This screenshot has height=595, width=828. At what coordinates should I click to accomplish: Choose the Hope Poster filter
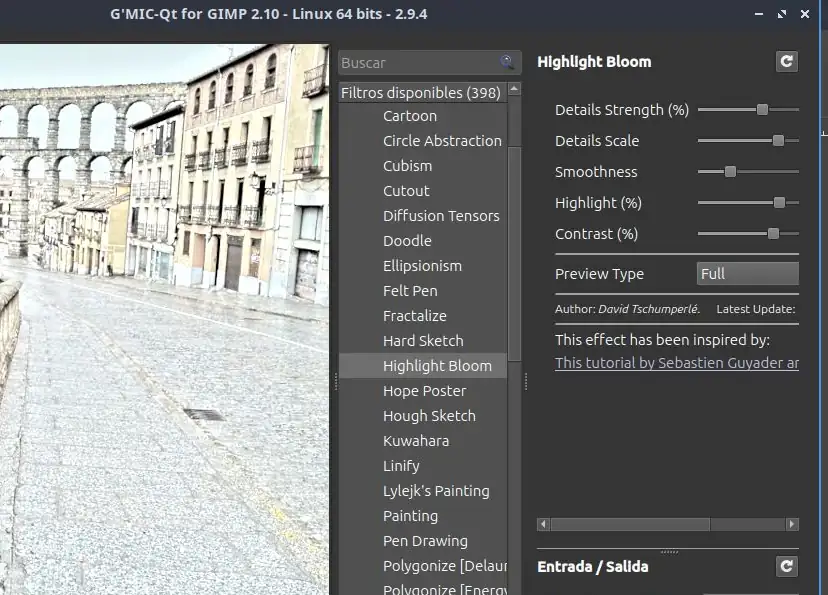point(425,391)
